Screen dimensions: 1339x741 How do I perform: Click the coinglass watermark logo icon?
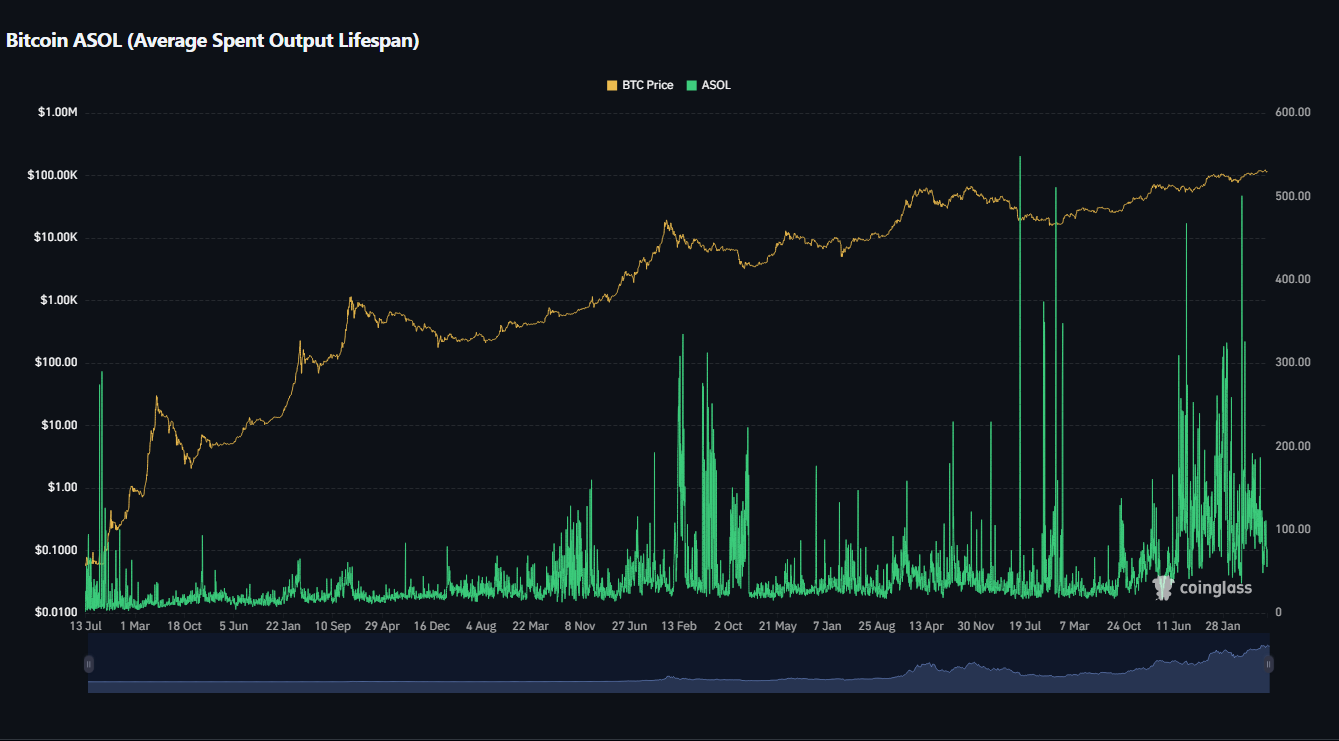(1162, 588)
